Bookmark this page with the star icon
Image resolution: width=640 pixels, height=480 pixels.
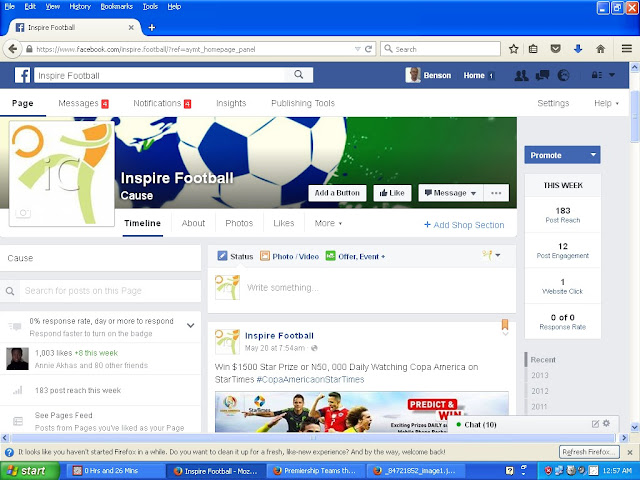(513, 49)
